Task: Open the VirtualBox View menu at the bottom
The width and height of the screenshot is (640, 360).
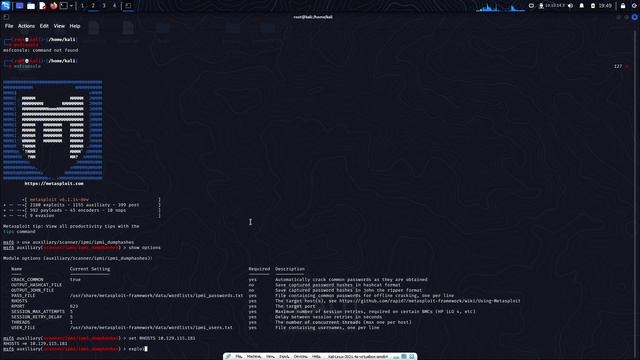Action: click(270, 357)
